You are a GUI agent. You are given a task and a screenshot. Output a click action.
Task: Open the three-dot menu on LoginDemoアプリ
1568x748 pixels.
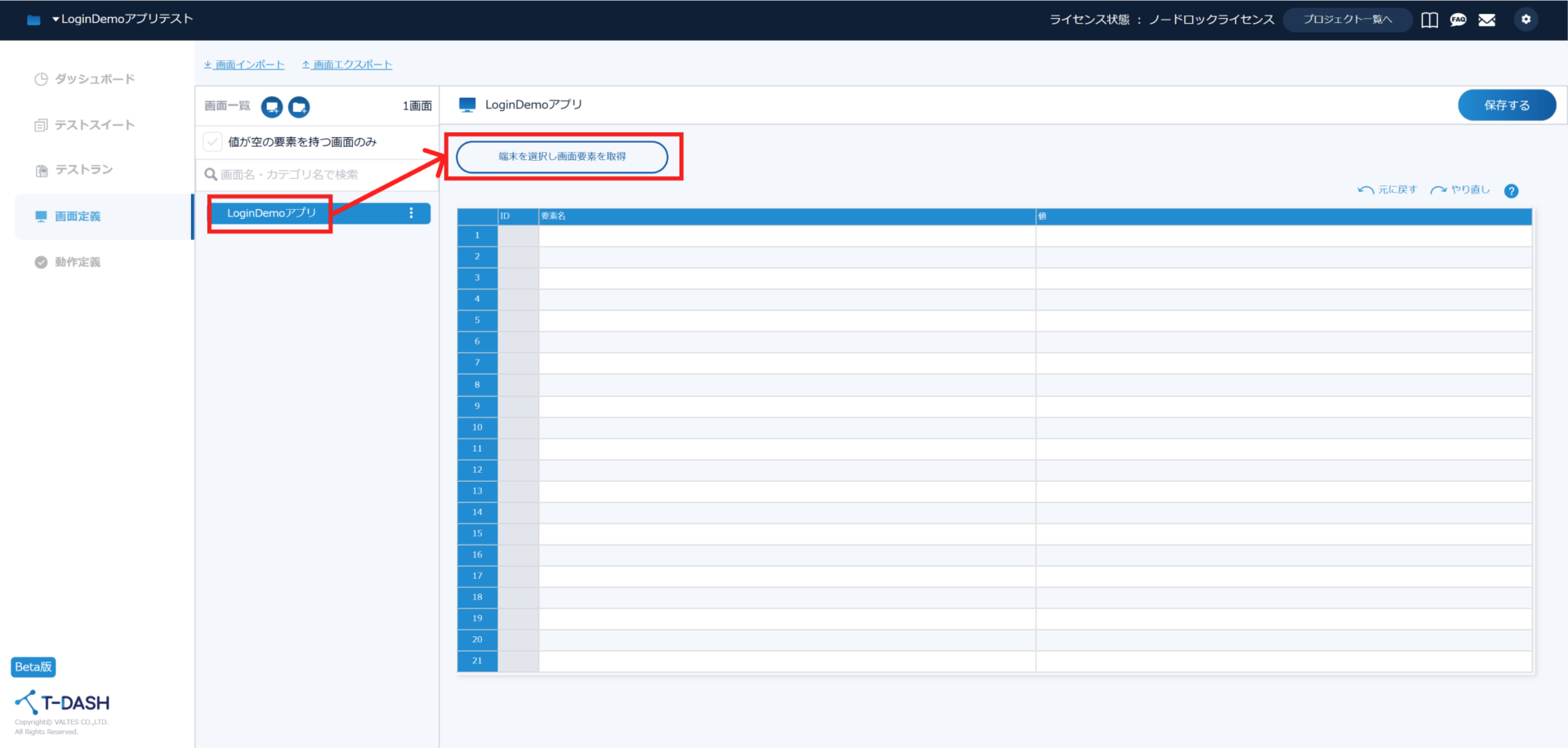click(x=411, y=213)
